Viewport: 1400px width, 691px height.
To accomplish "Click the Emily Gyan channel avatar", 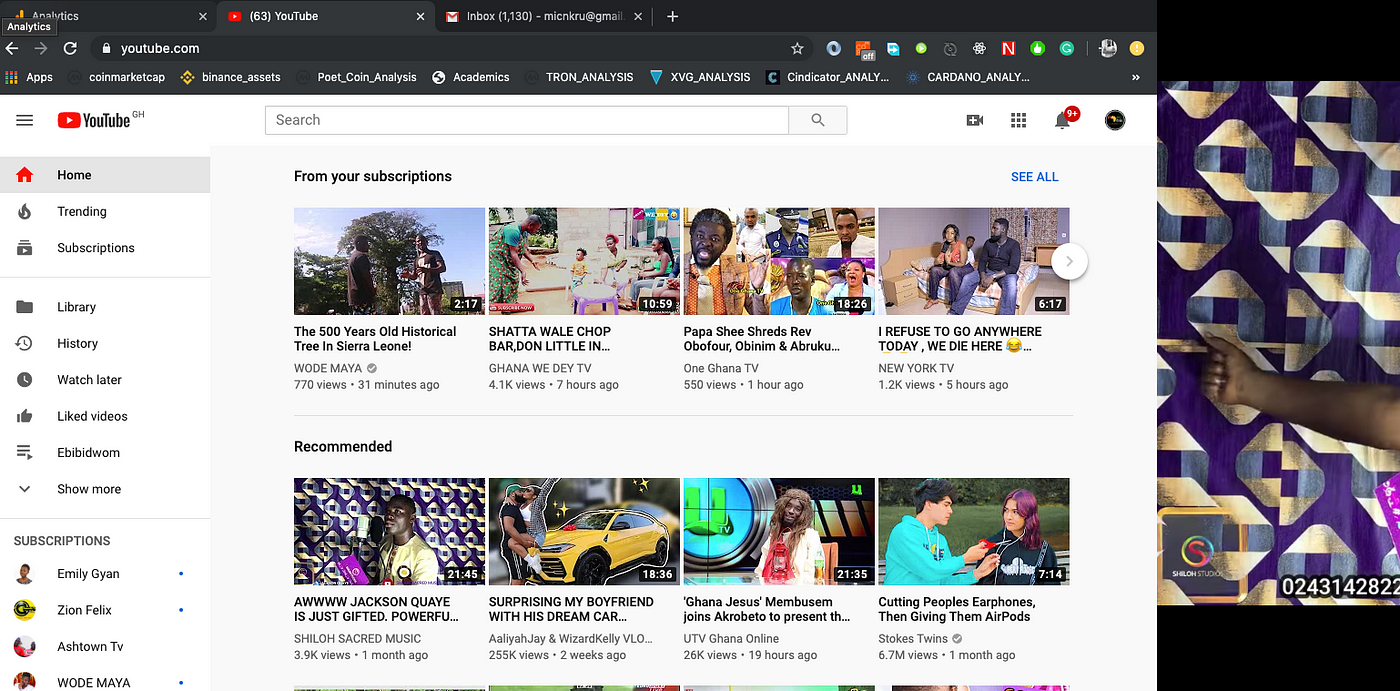I will (x=25, y=574).
